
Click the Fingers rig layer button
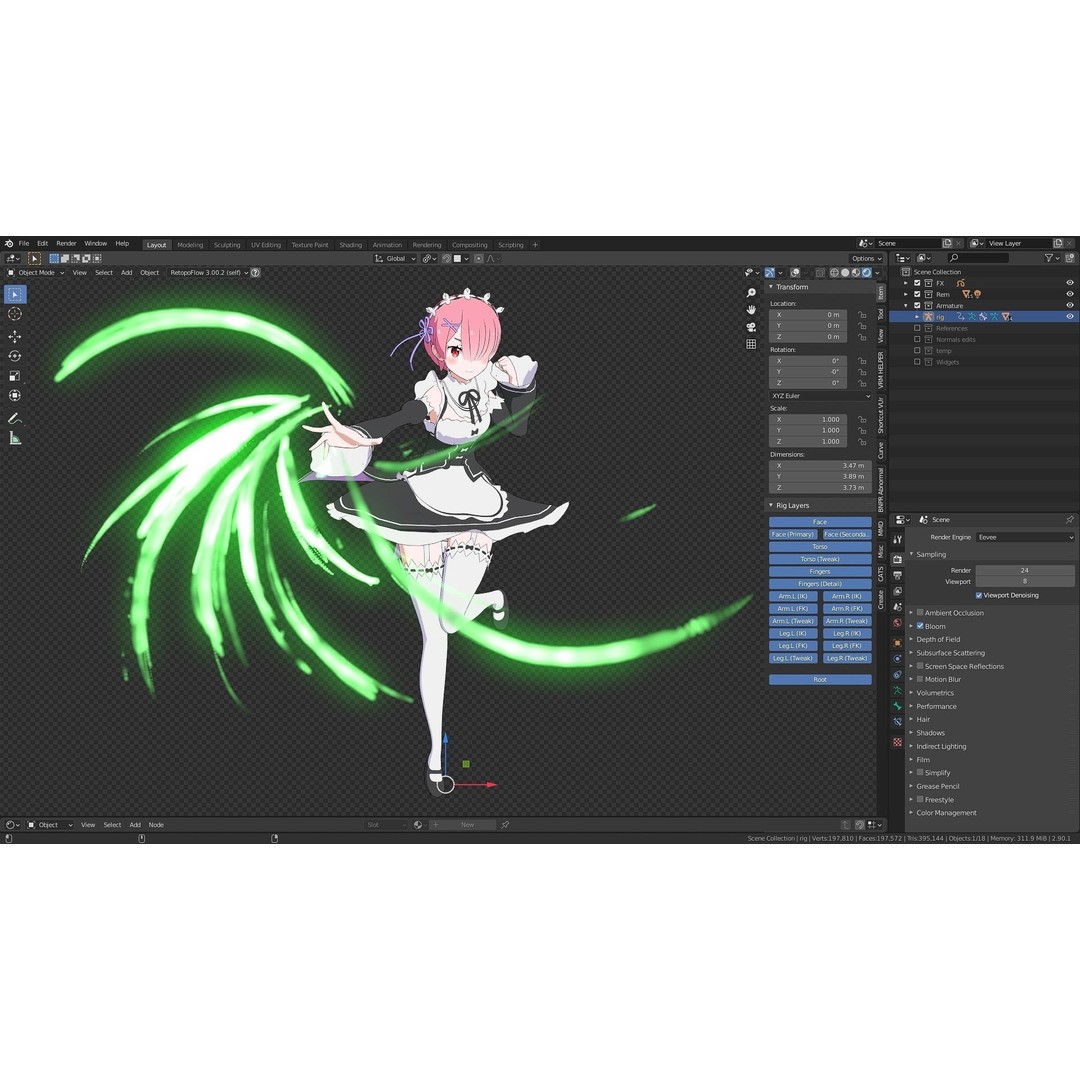pos(820,572)
